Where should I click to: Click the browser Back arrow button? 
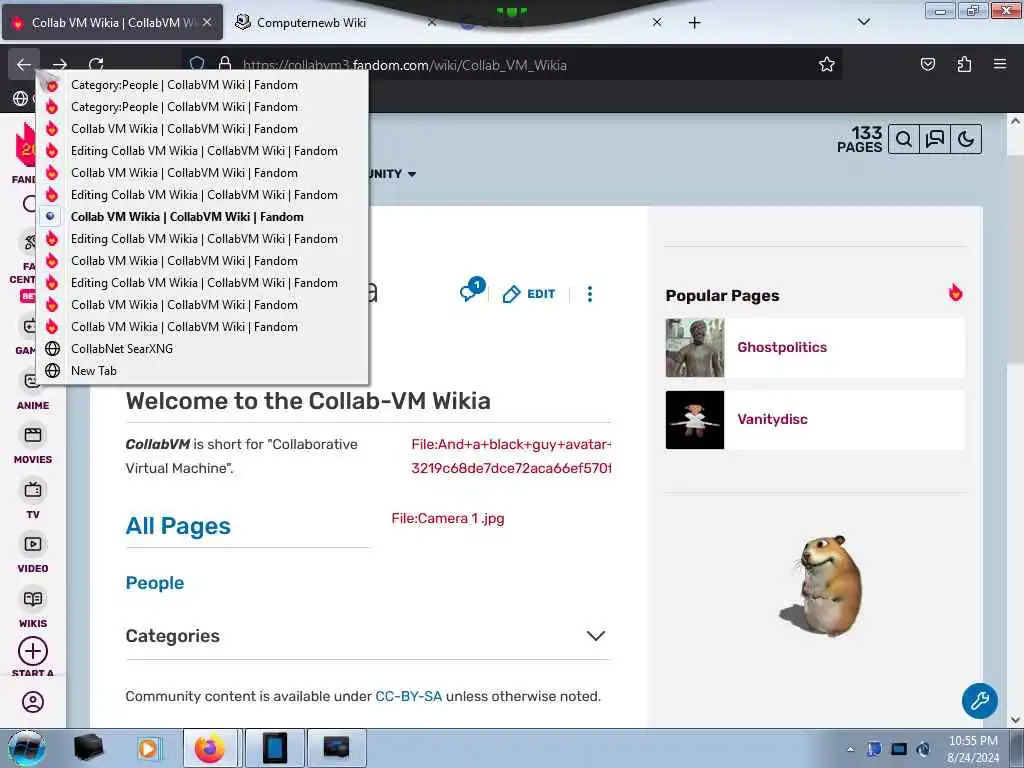tap(24, 65)
